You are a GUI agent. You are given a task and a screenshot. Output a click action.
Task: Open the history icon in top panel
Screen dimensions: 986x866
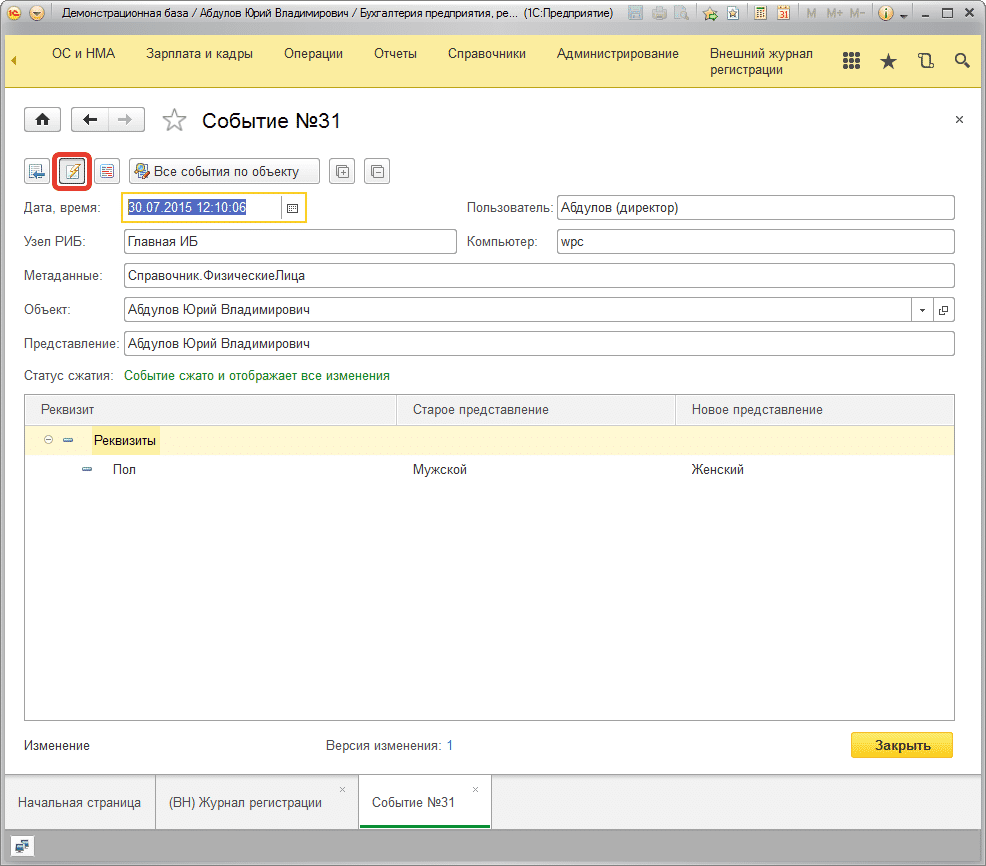[925, 61]
